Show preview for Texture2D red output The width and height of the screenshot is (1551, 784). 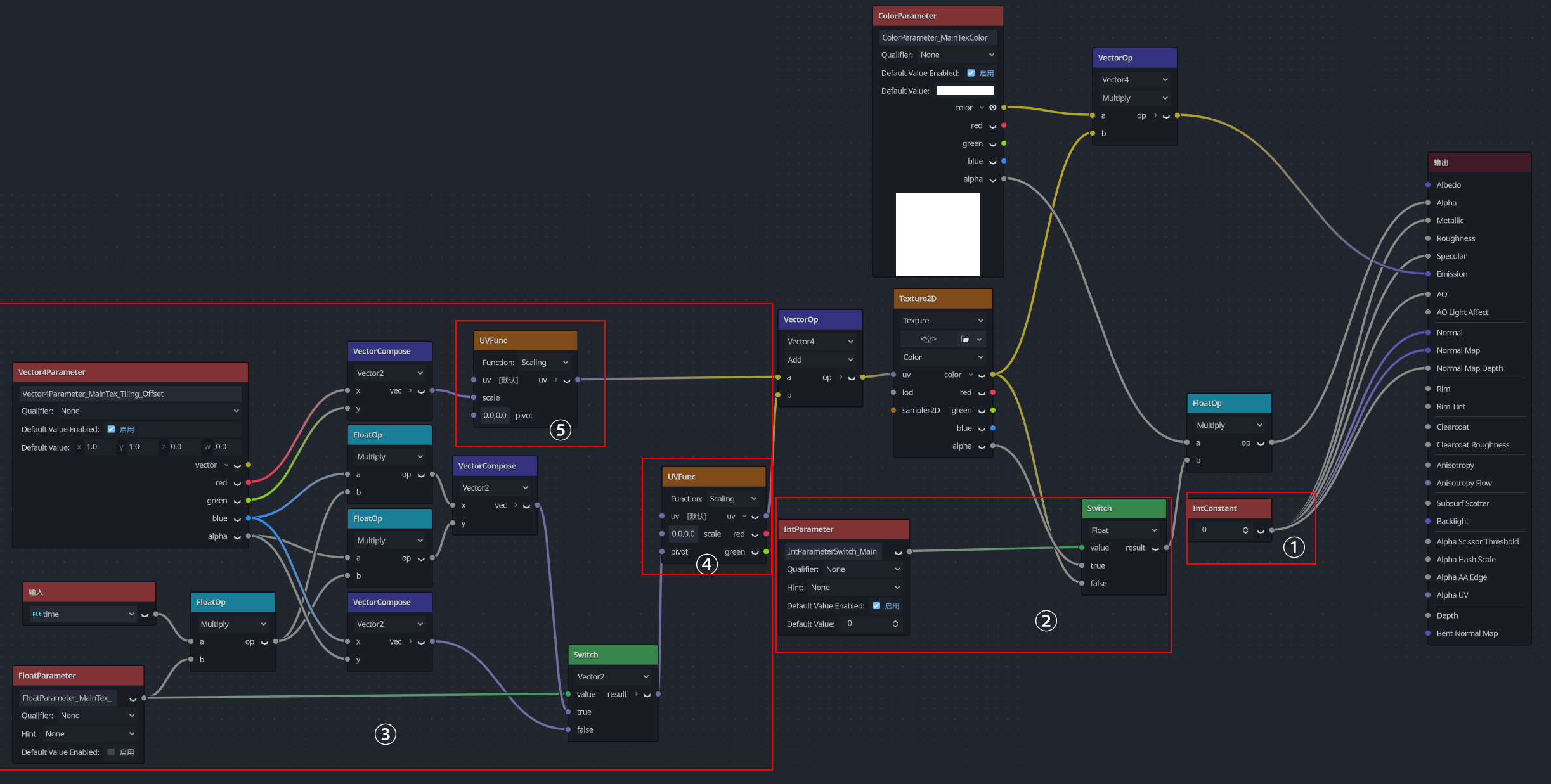[x=982, y=393]
